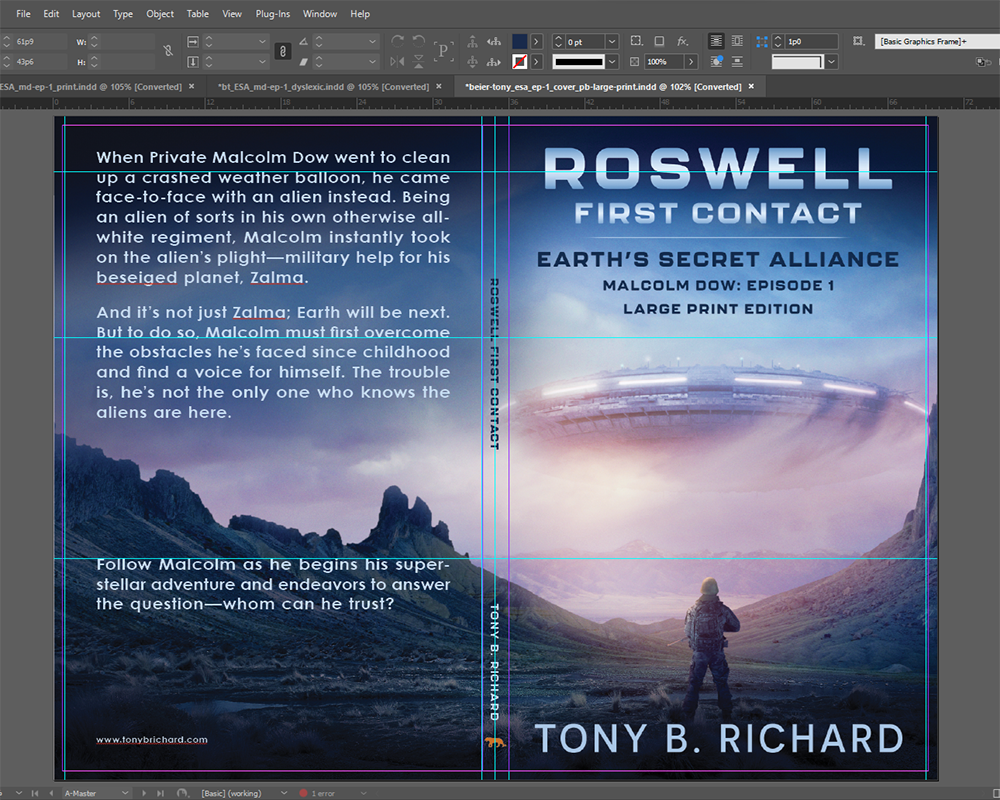Go to the last page
Screen dimensions: 1000x800
coord(160,793)
